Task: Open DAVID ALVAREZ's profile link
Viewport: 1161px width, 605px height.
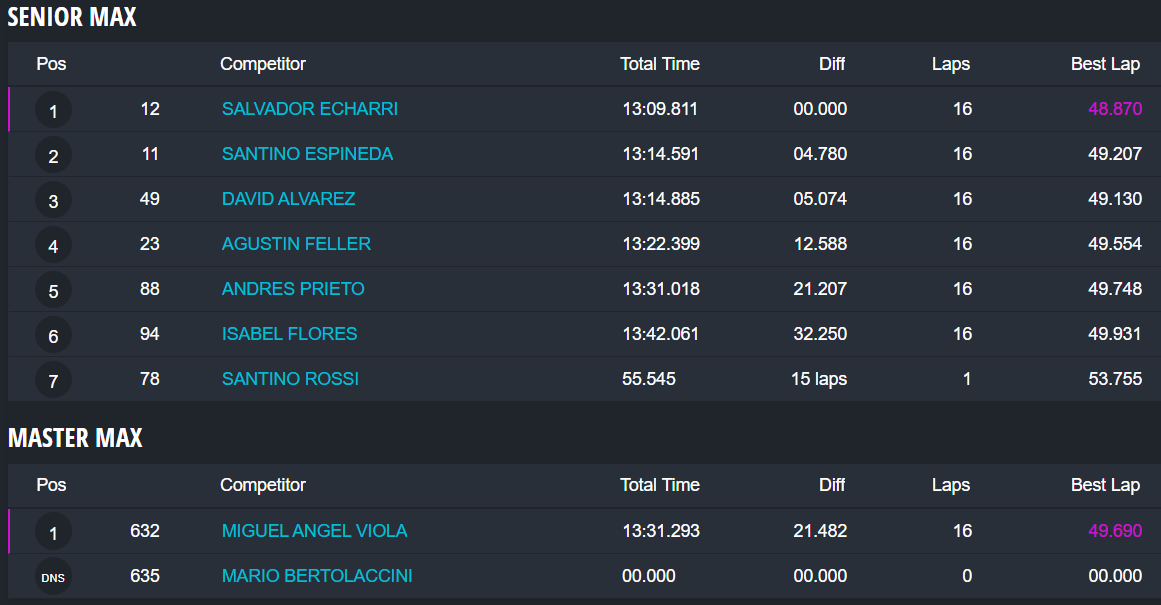Action: point(288,199)
